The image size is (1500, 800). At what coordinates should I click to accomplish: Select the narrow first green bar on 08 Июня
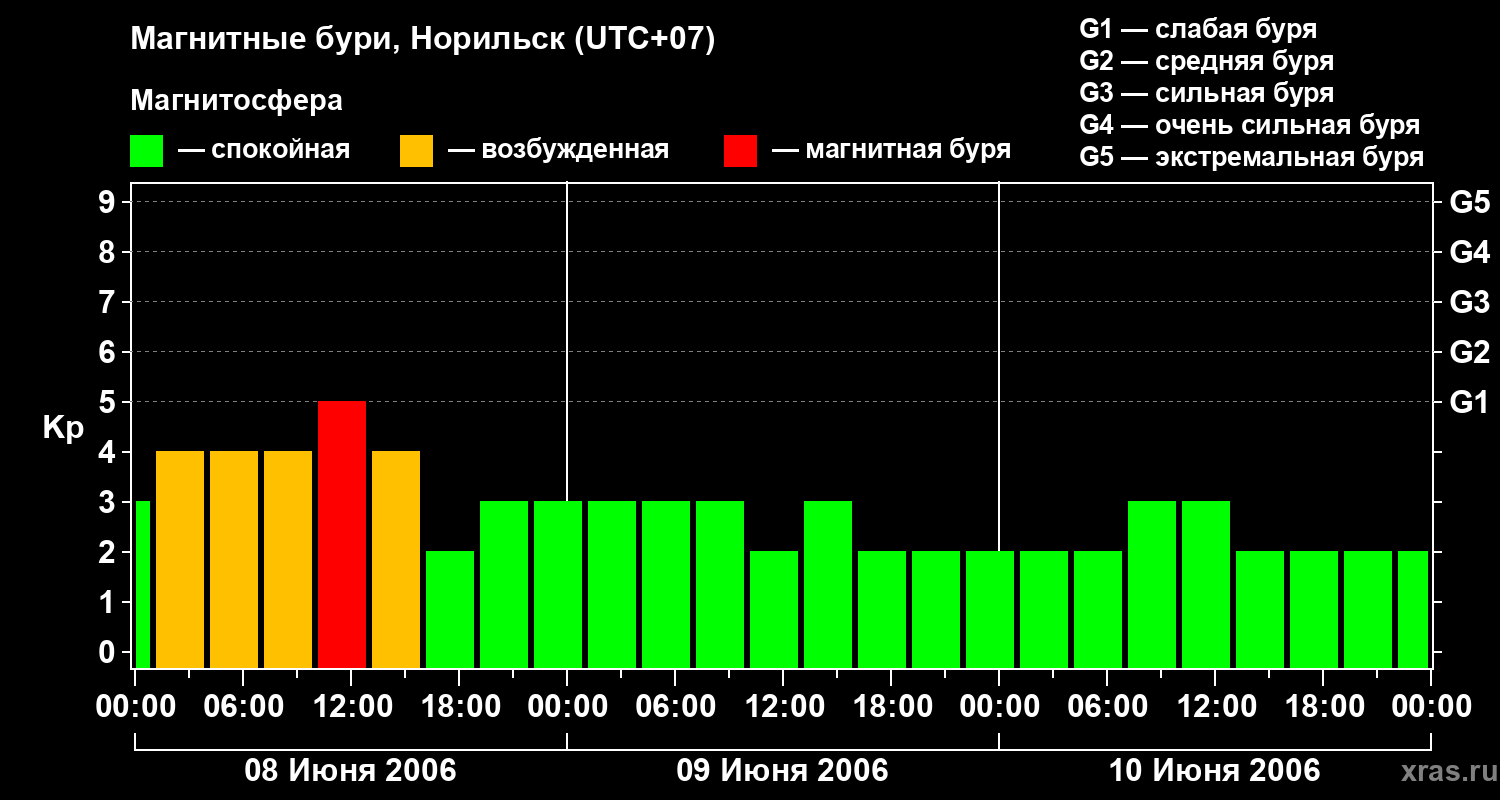coord(142,585)
